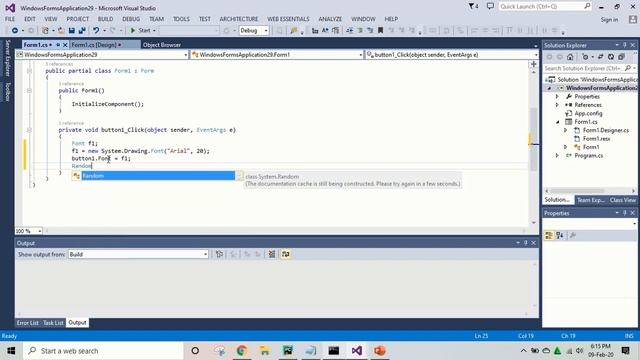Toggle Categorized view in Properties panel

(549, 236)
